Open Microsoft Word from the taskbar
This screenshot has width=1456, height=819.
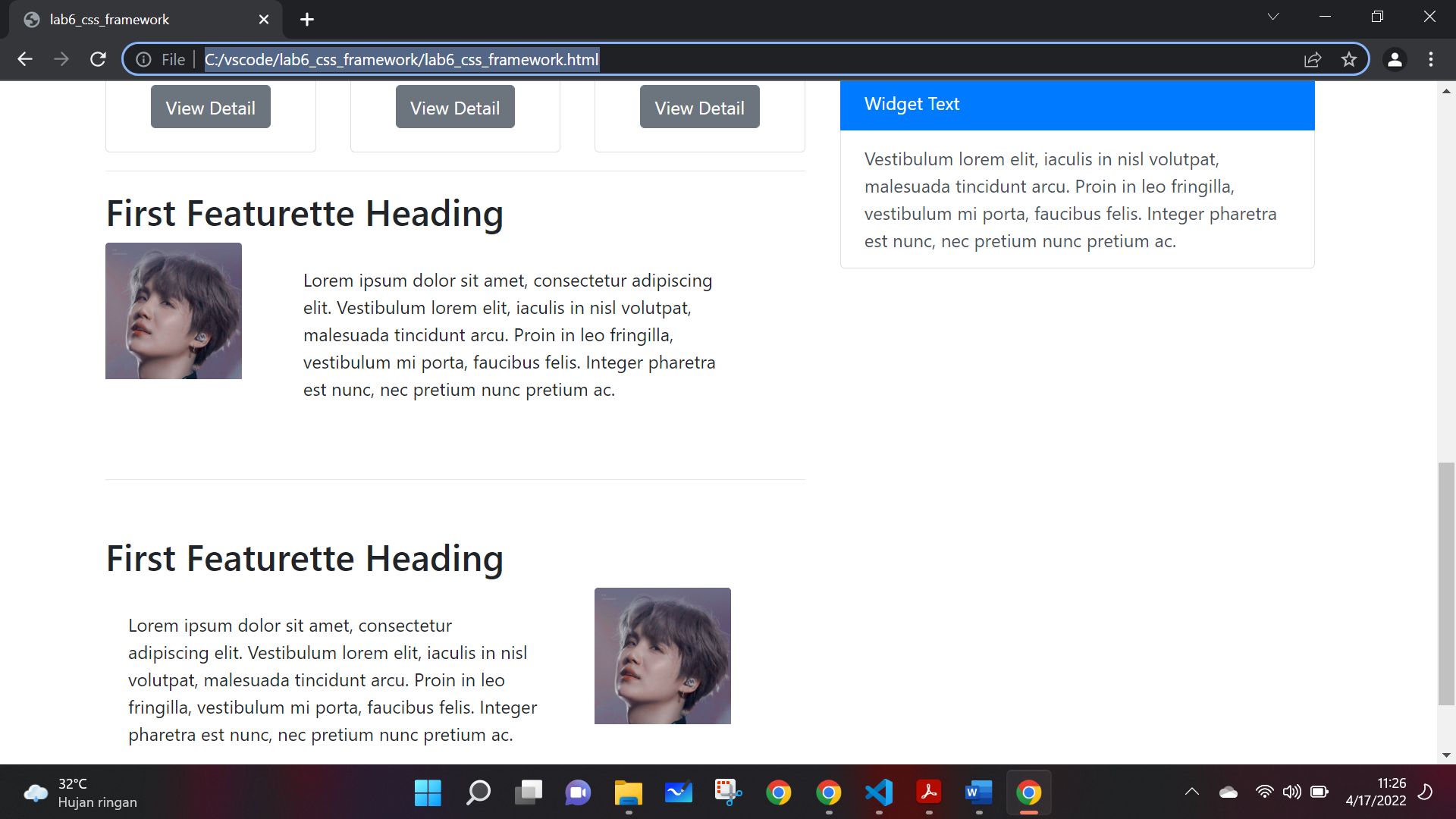point(978,792)
